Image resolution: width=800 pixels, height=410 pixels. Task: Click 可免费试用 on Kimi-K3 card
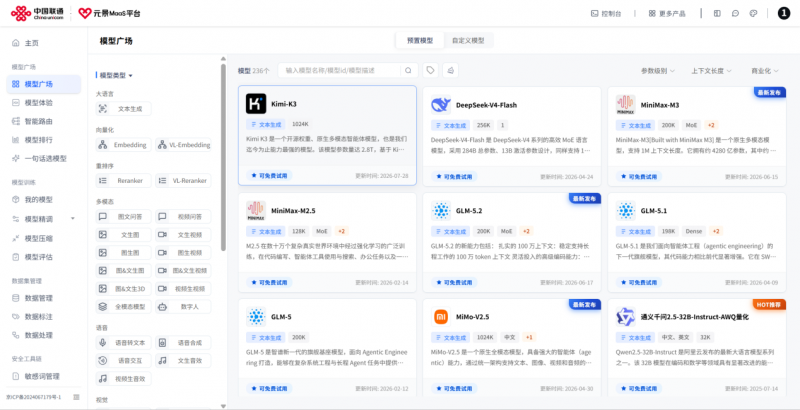click(x=269, y=175)
